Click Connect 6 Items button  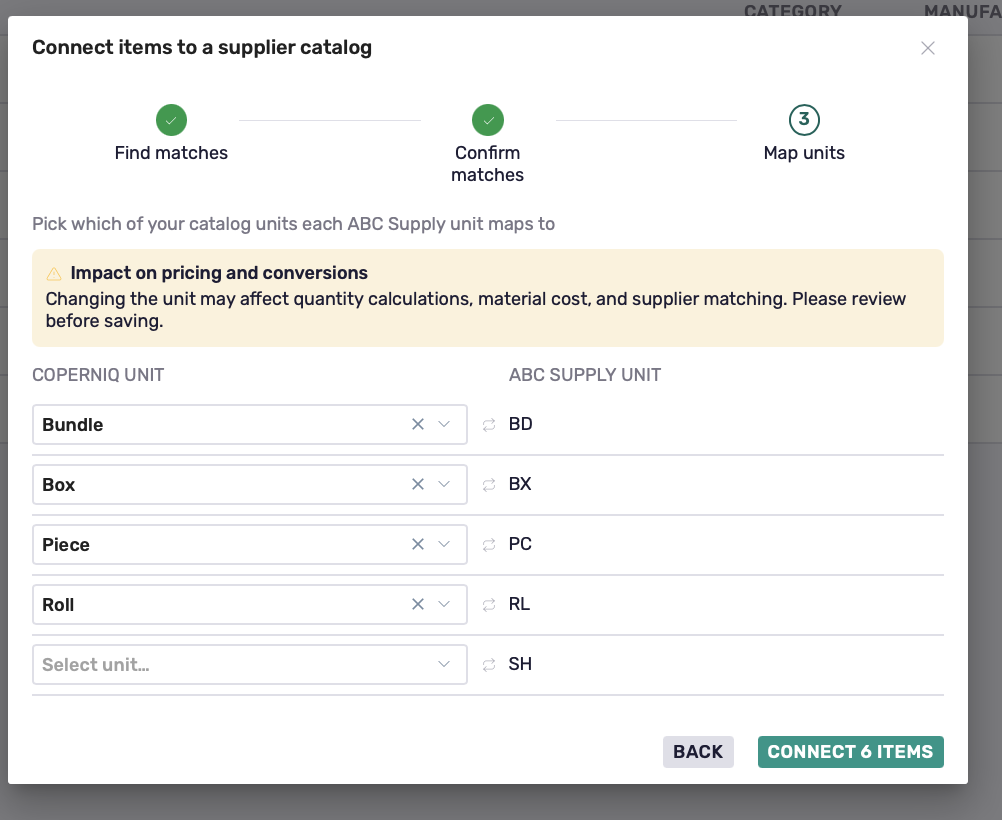pyautogui.click(x=851, y=752)
